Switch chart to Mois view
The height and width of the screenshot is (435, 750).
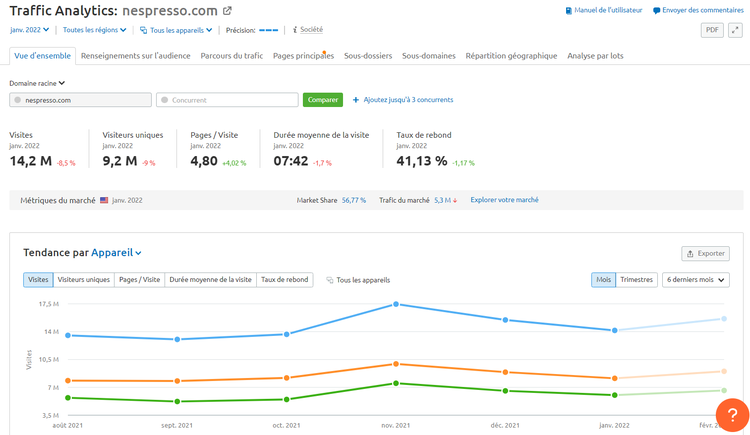click(603, 279)
